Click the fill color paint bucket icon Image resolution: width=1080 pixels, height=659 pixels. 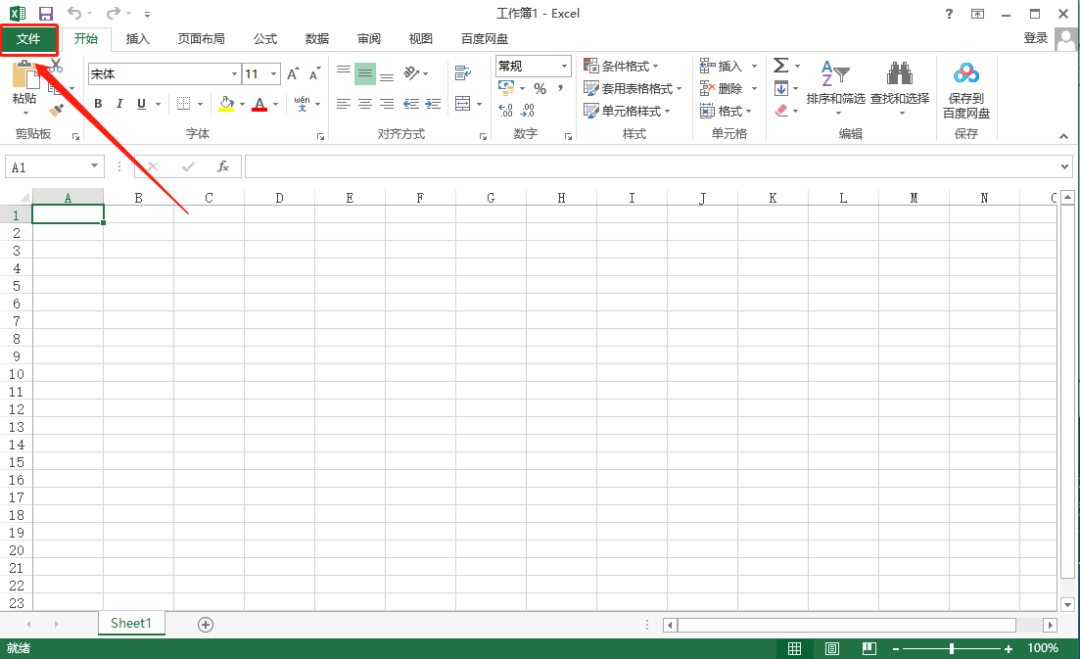(226, 104)
